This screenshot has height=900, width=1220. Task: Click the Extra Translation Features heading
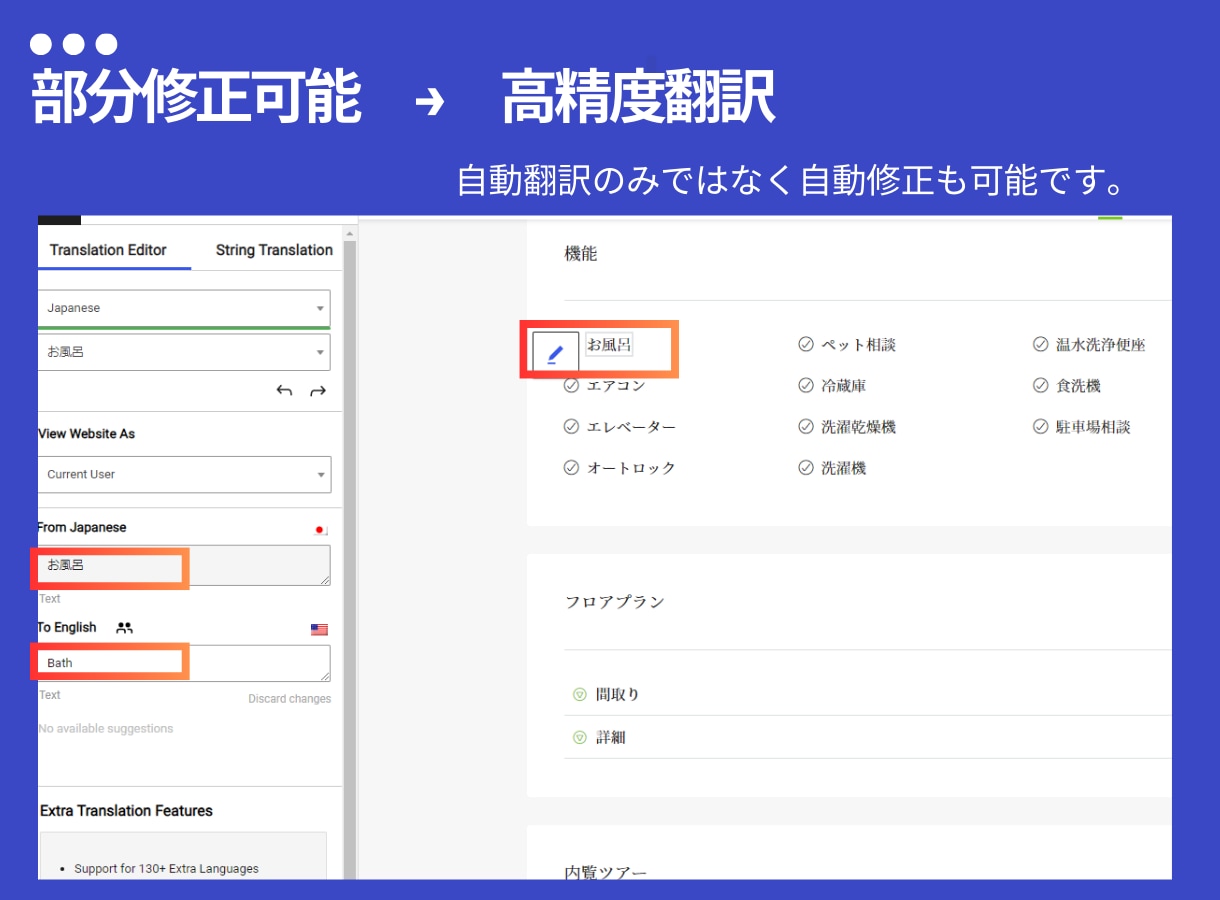click(126, 811)
